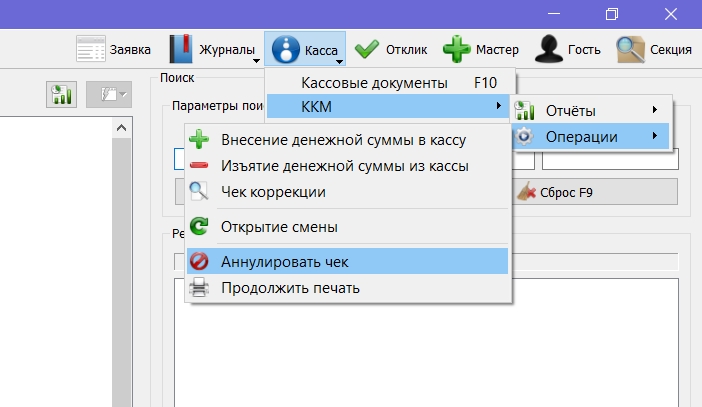Open the Гость silhouette toolbar item
The image size is (702, 407).
click(567, 49)
